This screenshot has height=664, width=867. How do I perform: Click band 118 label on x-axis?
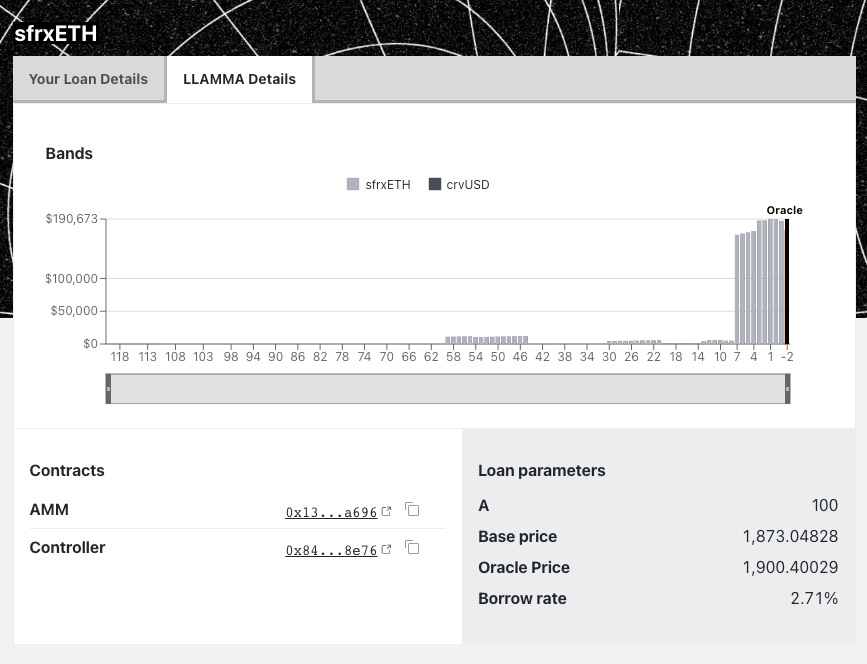pyautogui.click(x=120, y=357)
